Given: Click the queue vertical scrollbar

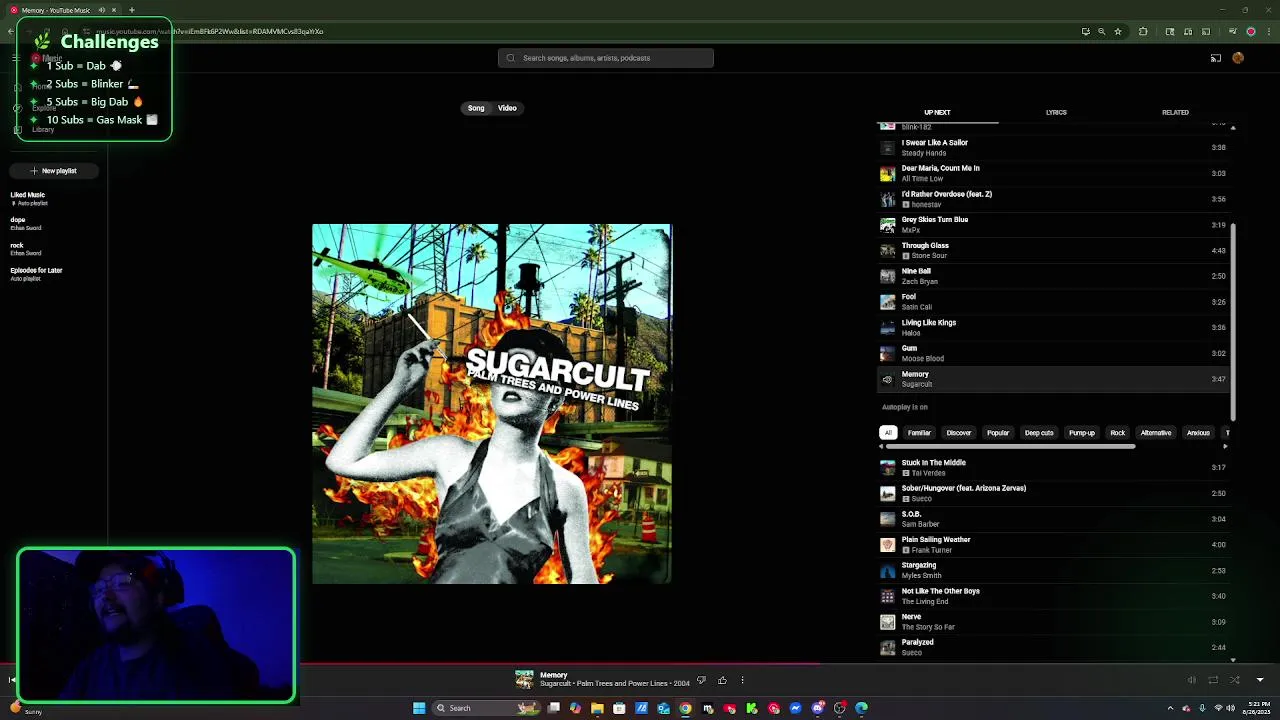Looking at the screenshot, I should (x=1233, y=320).
